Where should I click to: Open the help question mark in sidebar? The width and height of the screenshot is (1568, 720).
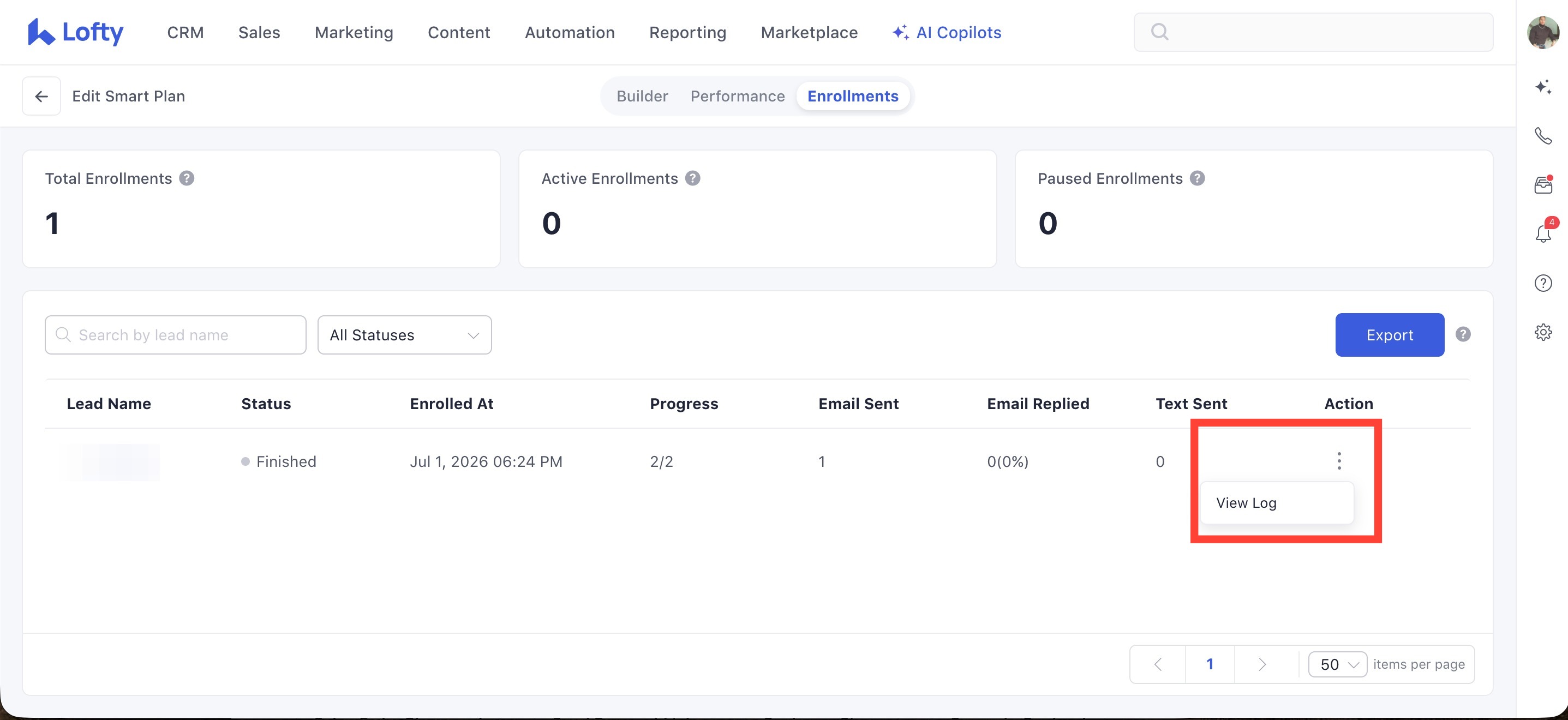[x=1542, y=283]
